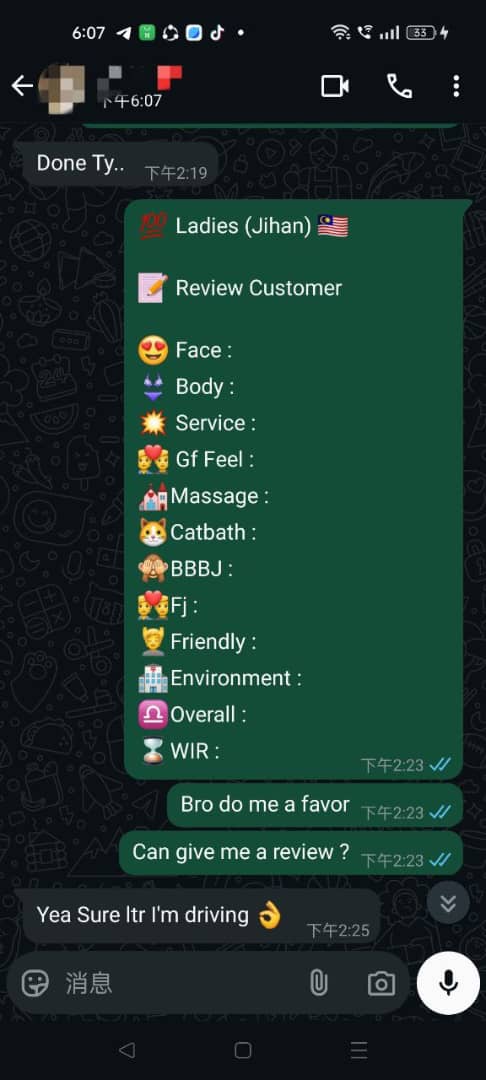Tap the Android back navigation triangle
The height and width of the screenshot is (1080, 486).
pos(127,1050)
